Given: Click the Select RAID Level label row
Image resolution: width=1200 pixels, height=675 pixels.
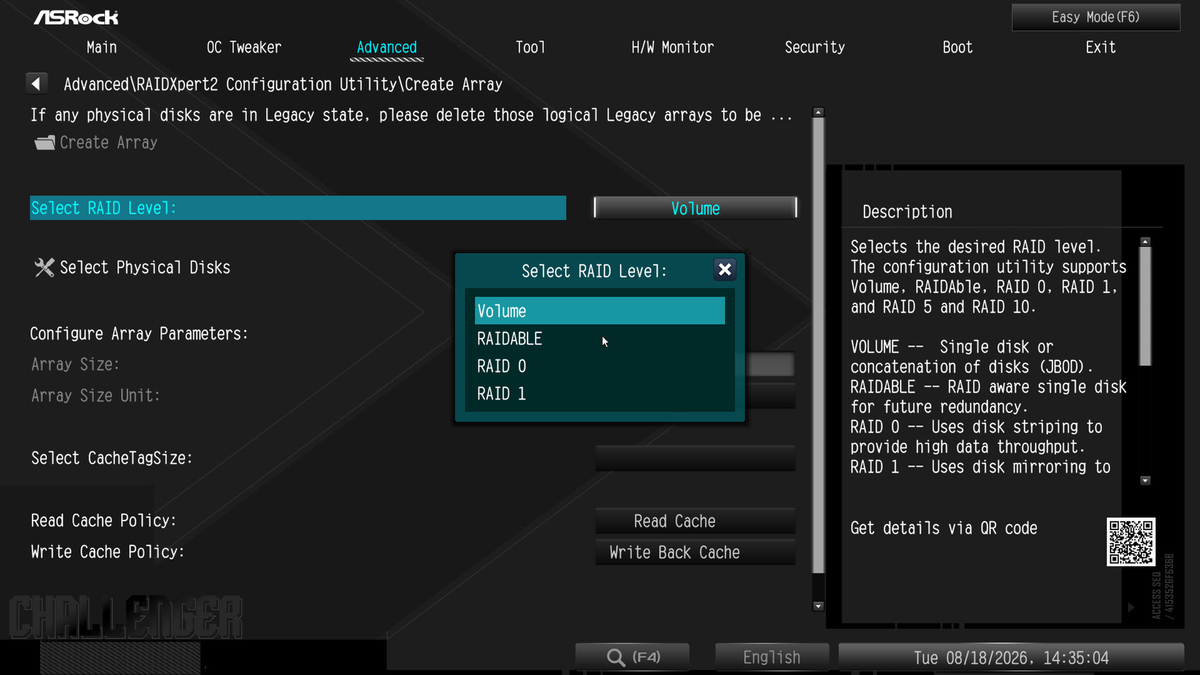Looking at the screenshot, I should coord(298,208).
